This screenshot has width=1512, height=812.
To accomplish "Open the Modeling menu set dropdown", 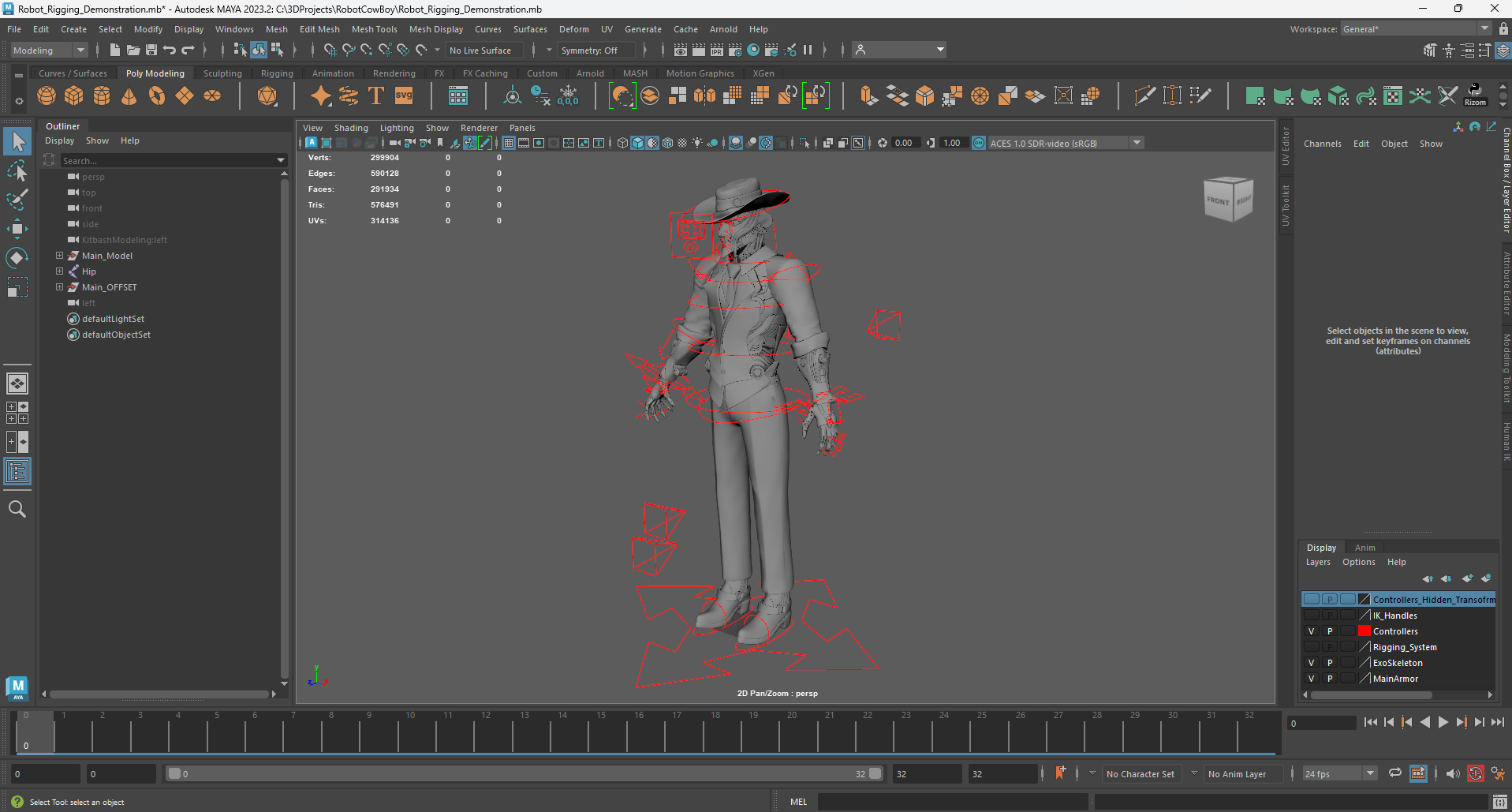I will (x=49, y=51).
